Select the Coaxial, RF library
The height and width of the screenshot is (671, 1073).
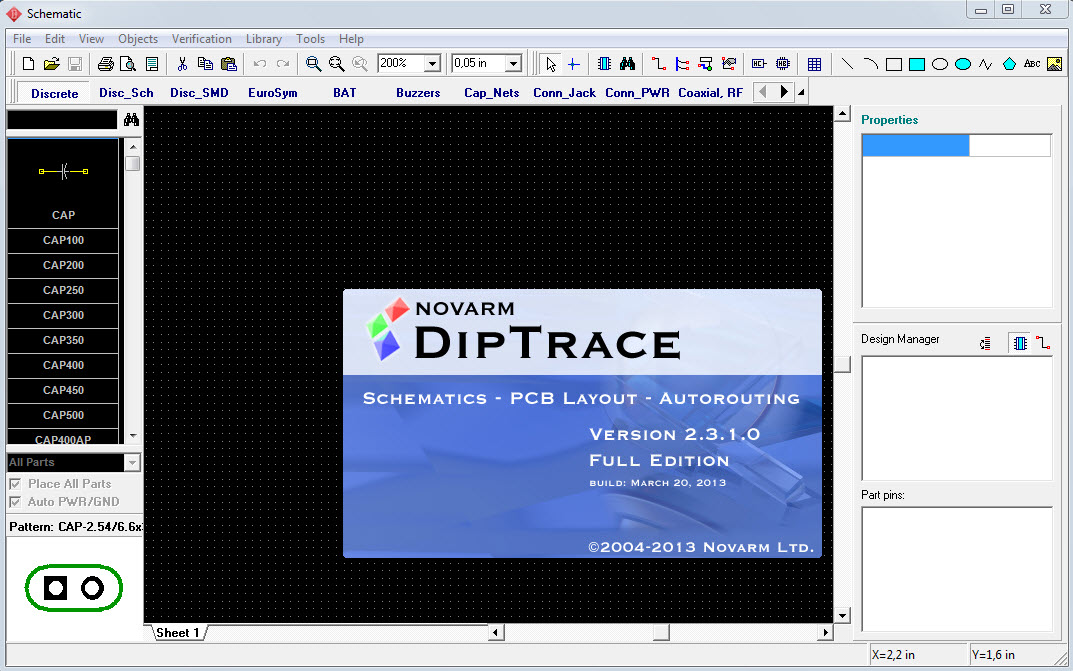click(710, 93)
